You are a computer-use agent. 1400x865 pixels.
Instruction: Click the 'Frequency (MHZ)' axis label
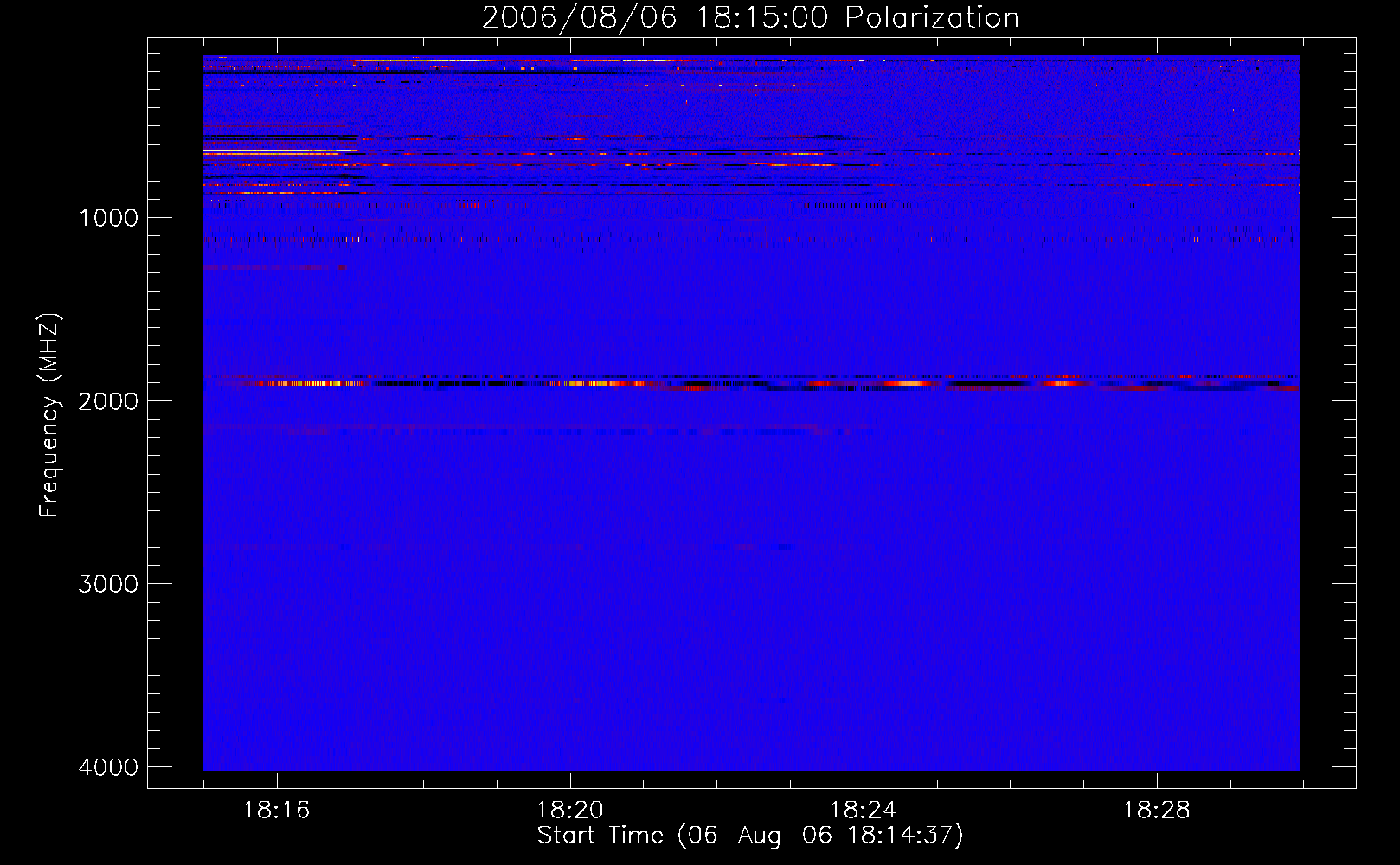(50, 415)
